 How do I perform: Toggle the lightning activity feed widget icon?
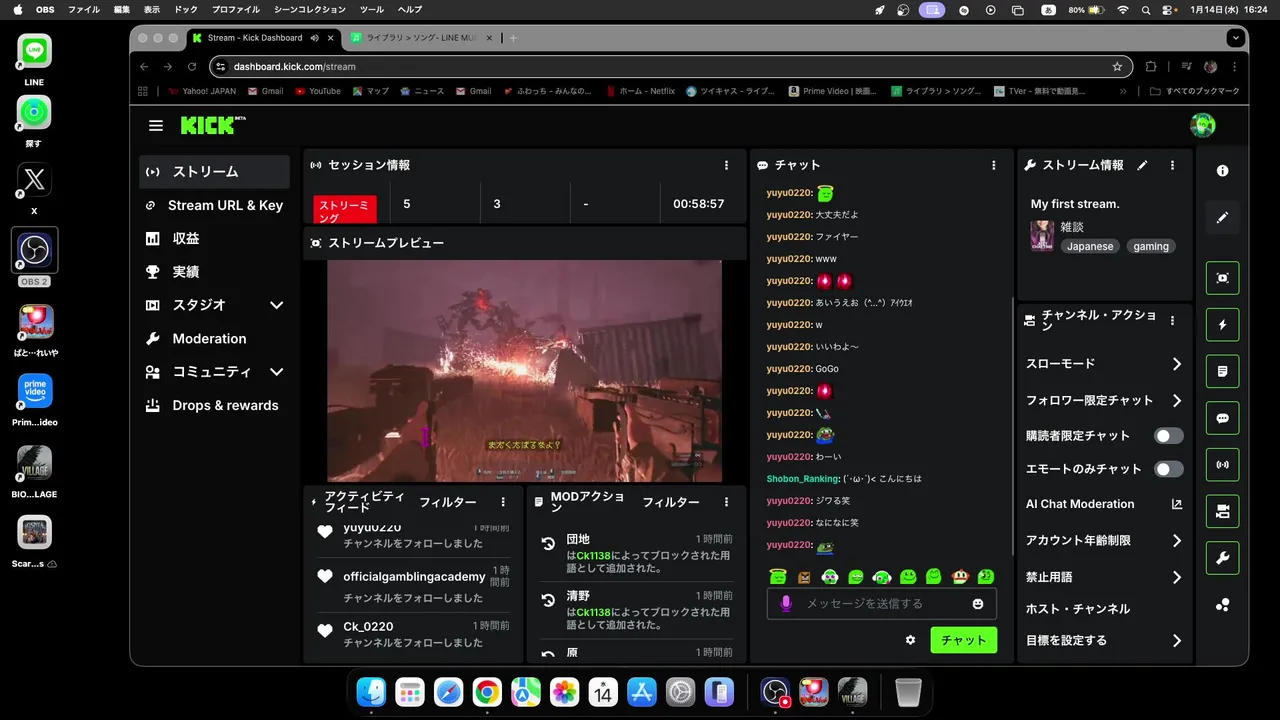point(1222,325)
